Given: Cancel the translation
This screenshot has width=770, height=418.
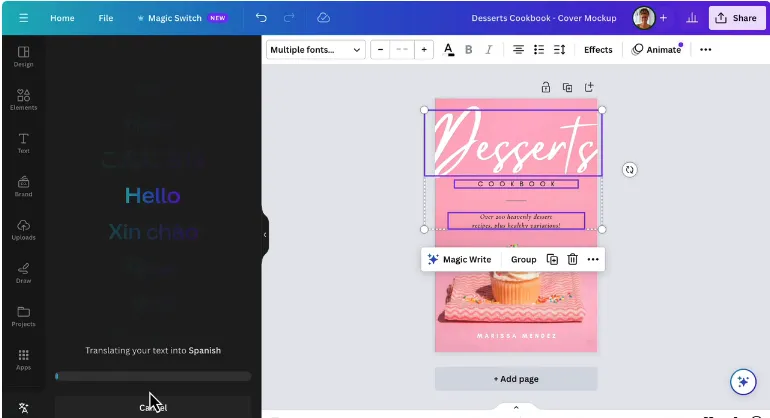Looking at the screenshot, I should coord(153,407).
